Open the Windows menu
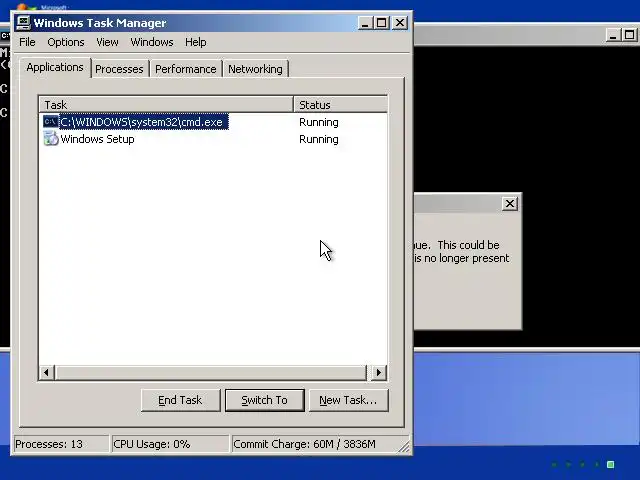This screenshot has height=480, width=640. click(152, 42)
